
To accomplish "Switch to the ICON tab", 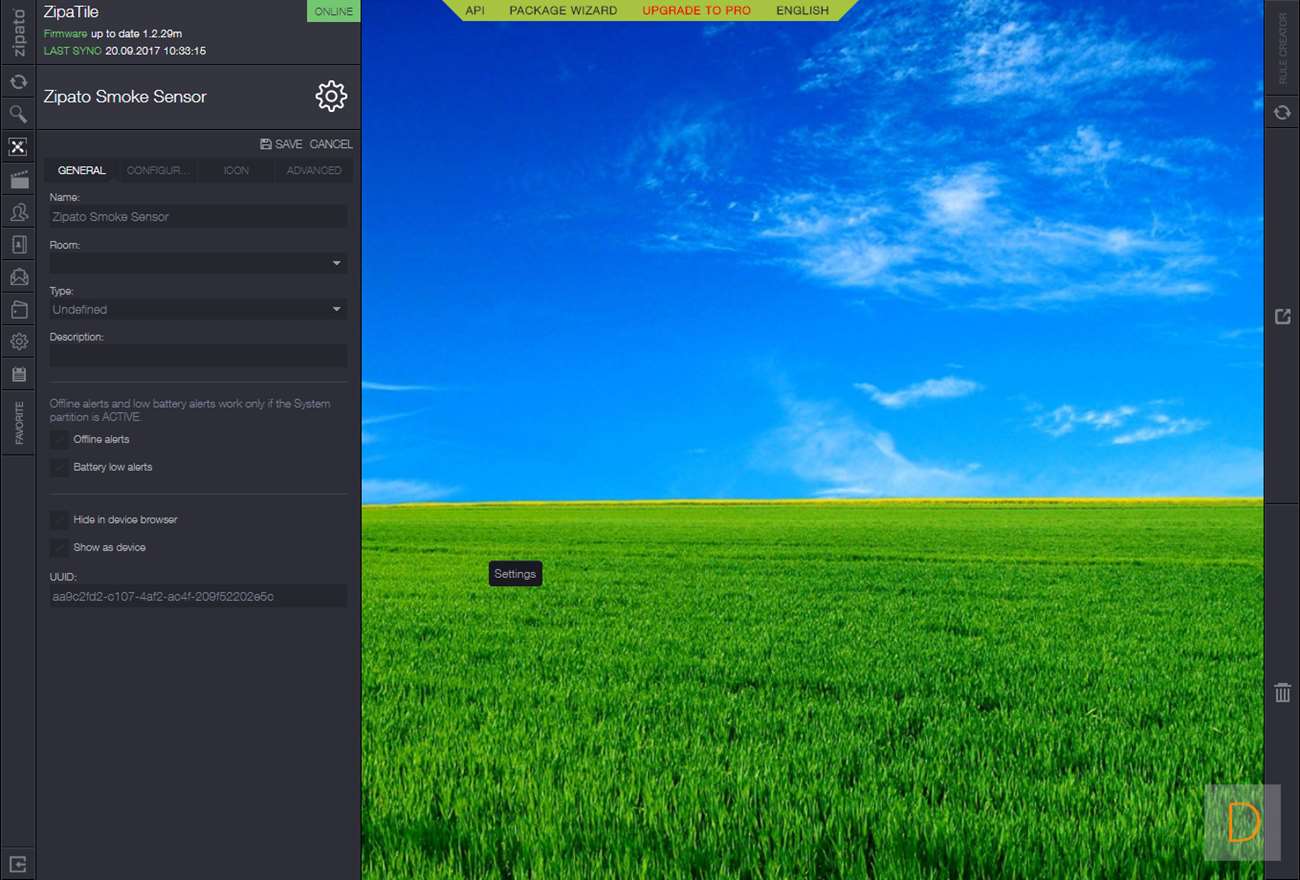I will click(236, 171).
